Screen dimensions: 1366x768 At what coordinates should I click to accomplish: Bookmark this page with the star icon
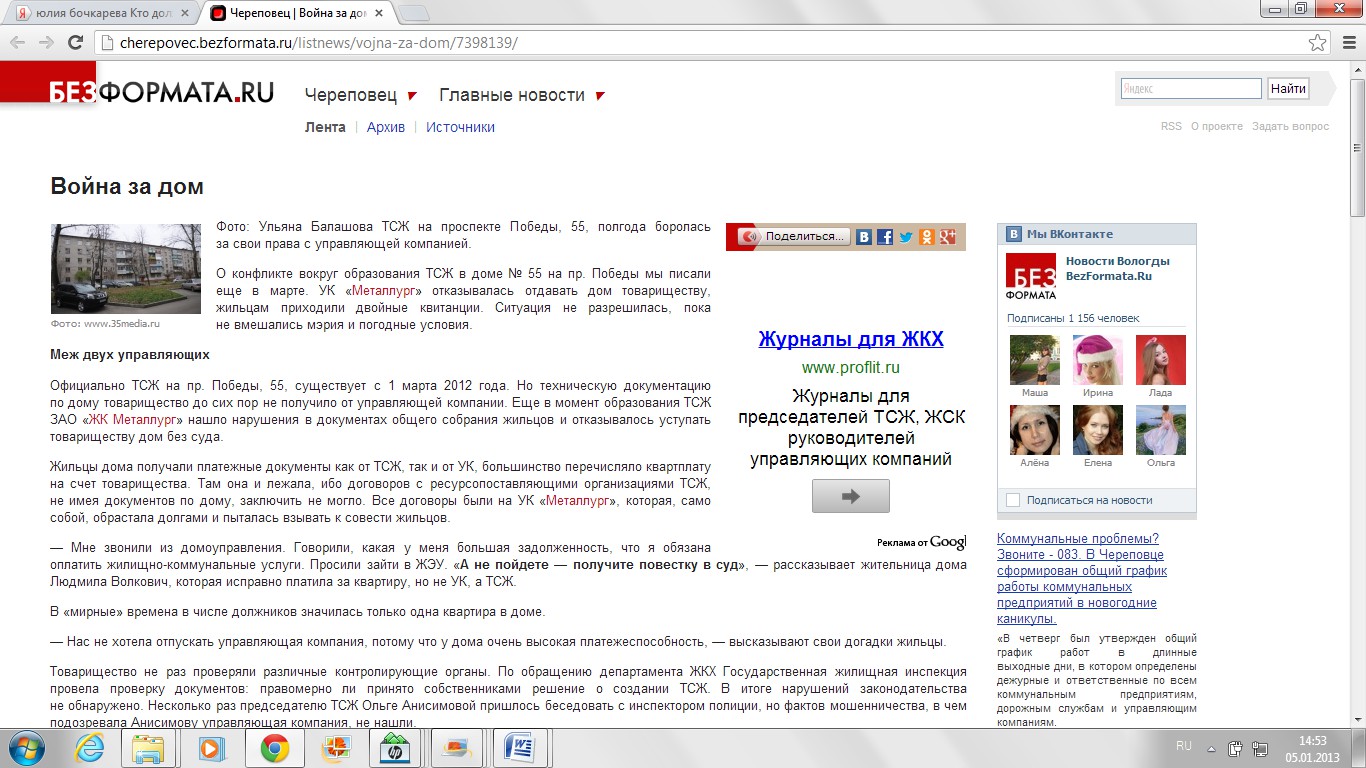1318,43
